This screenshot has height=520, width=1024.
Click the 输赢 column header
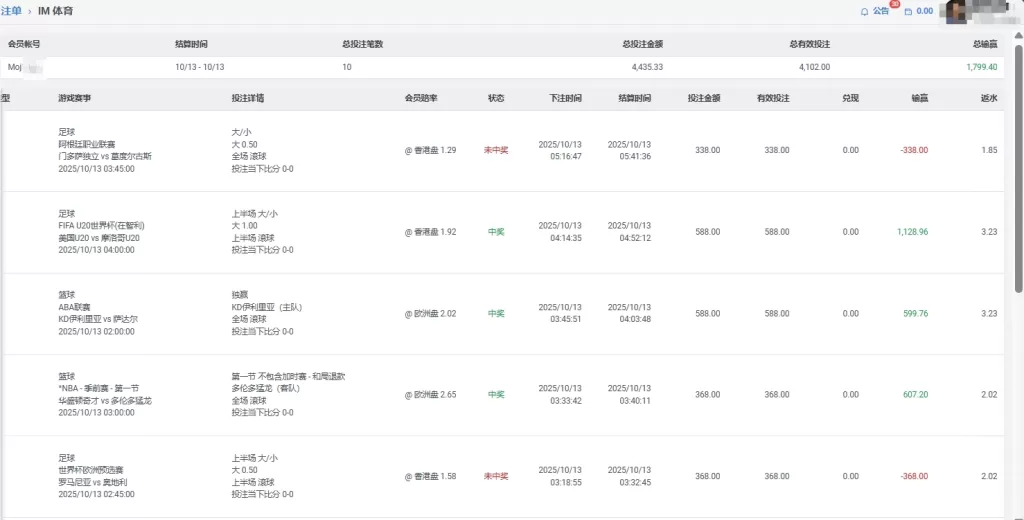click(x=919, y=98)
